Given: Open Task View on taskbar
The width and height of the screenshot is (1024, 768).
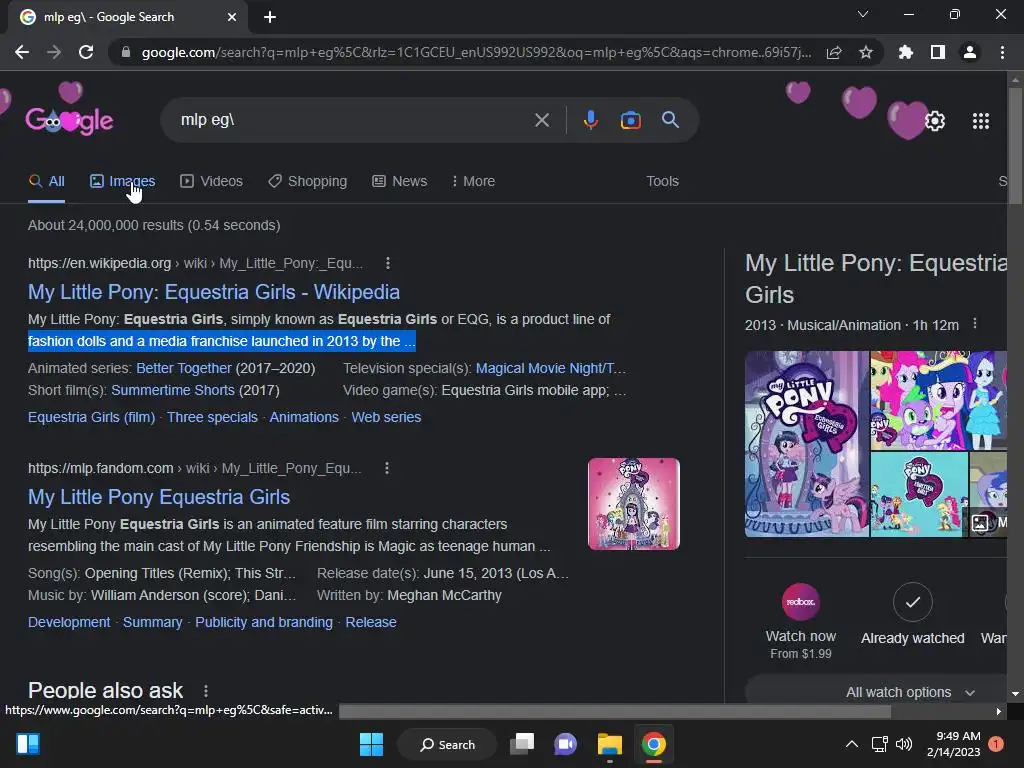Looking at the screenshot, I should click(x=522, y=744).
